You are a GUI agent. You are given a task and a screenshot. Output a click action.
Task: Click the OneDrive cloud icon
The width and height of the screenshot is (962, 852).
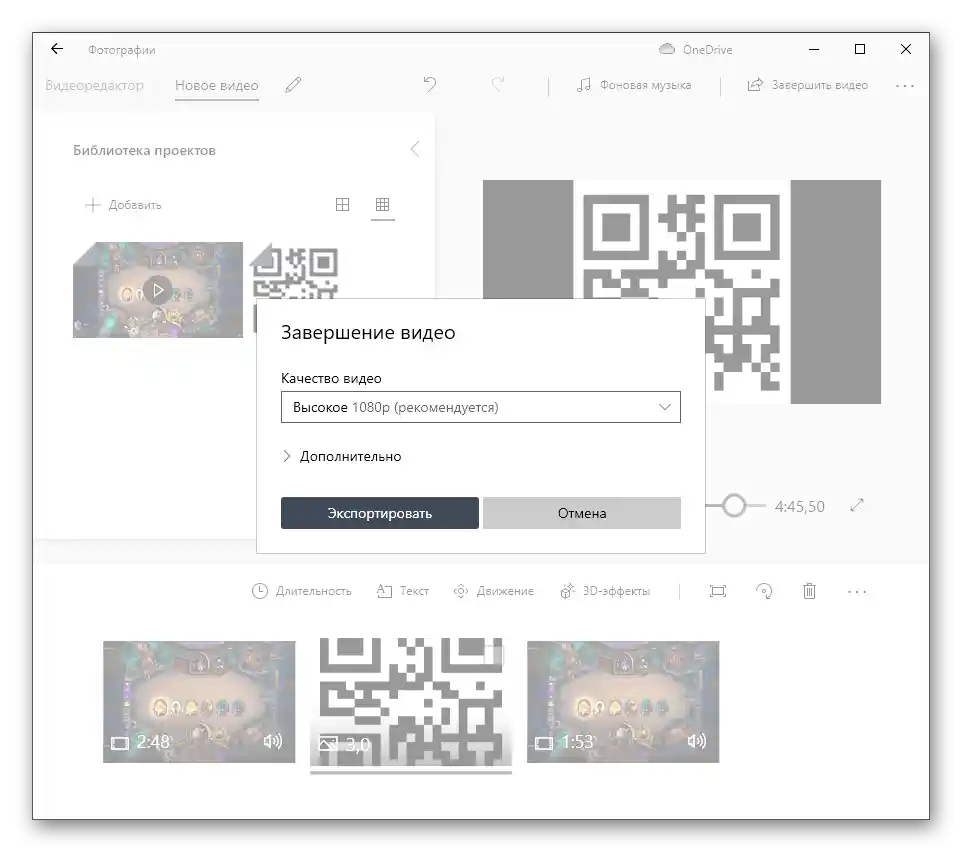[x=667, y=49]
